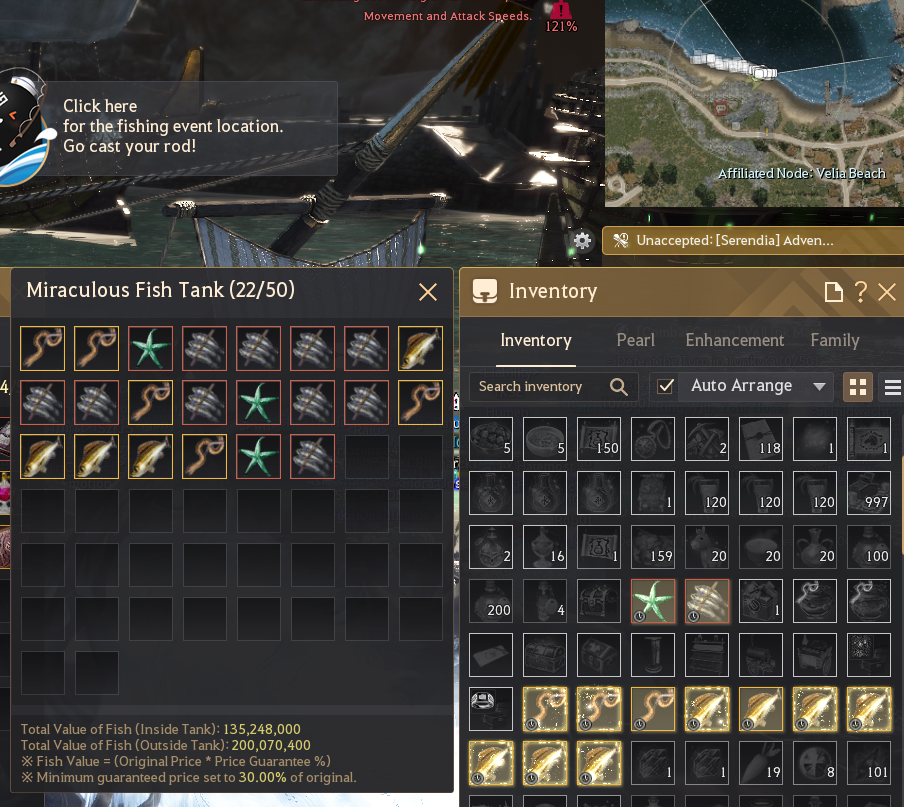Click the settings gear icon beside quest tracker
This screenshot has width=904, height=807.
(x=582, y=240)
